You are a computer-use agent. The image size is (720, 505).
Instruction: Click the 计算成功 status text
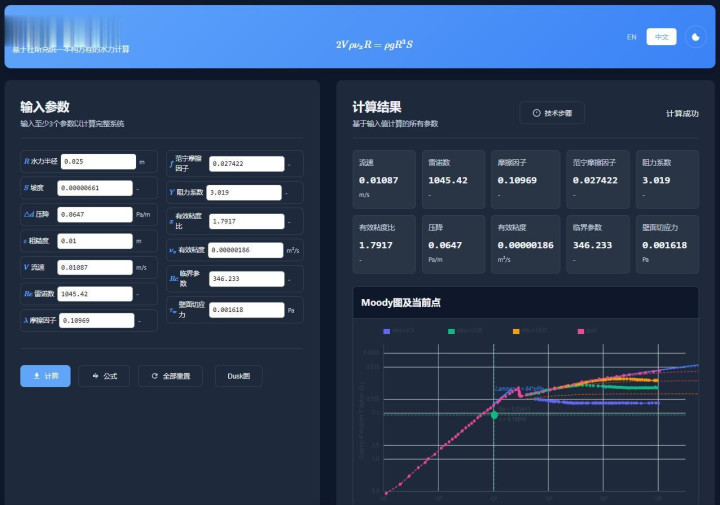tap(682, 113)
